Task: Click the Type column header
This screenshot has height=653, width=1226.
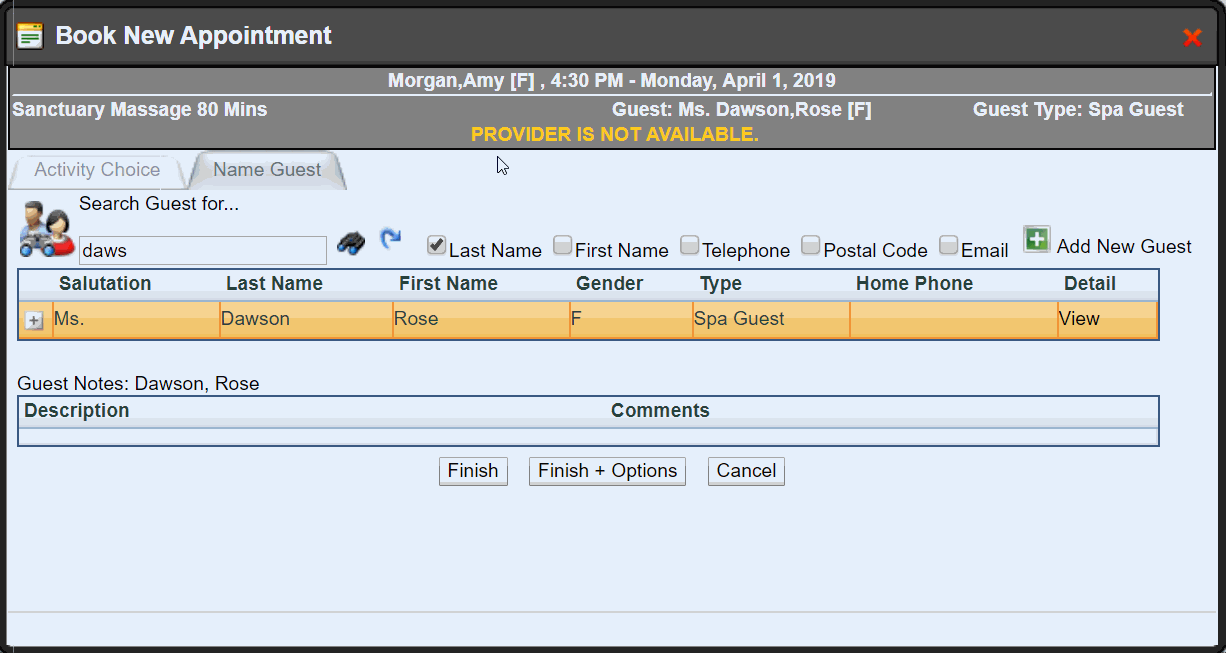Action: 721,284
